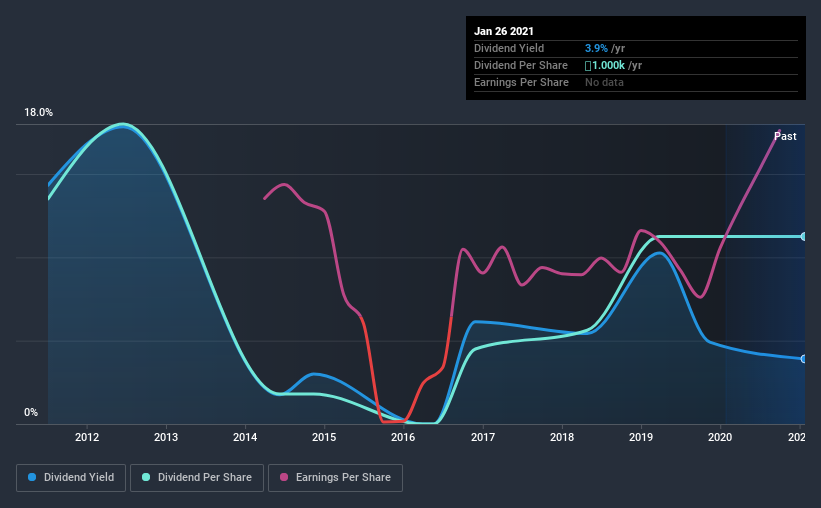Click the tooltip 'Dividend Per Share' row label

tap(521, 65)
